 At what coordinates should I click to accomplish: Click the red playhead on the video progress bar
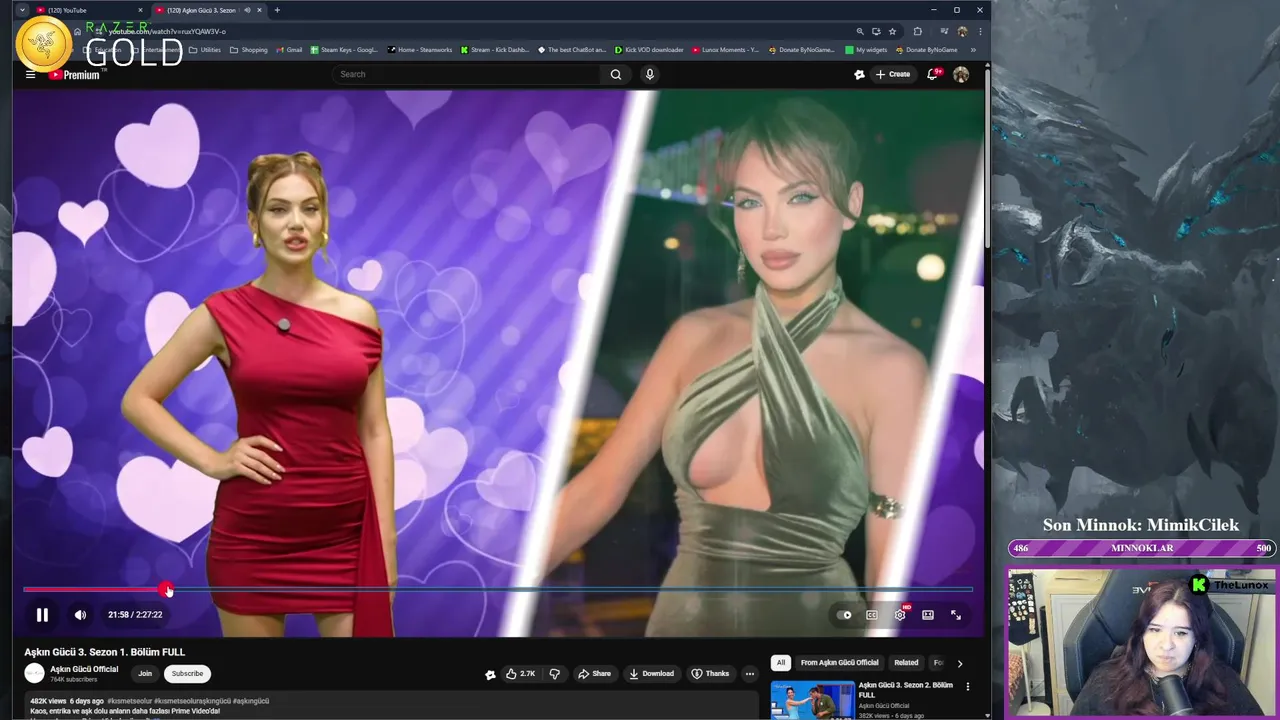[x=166, y=589]
